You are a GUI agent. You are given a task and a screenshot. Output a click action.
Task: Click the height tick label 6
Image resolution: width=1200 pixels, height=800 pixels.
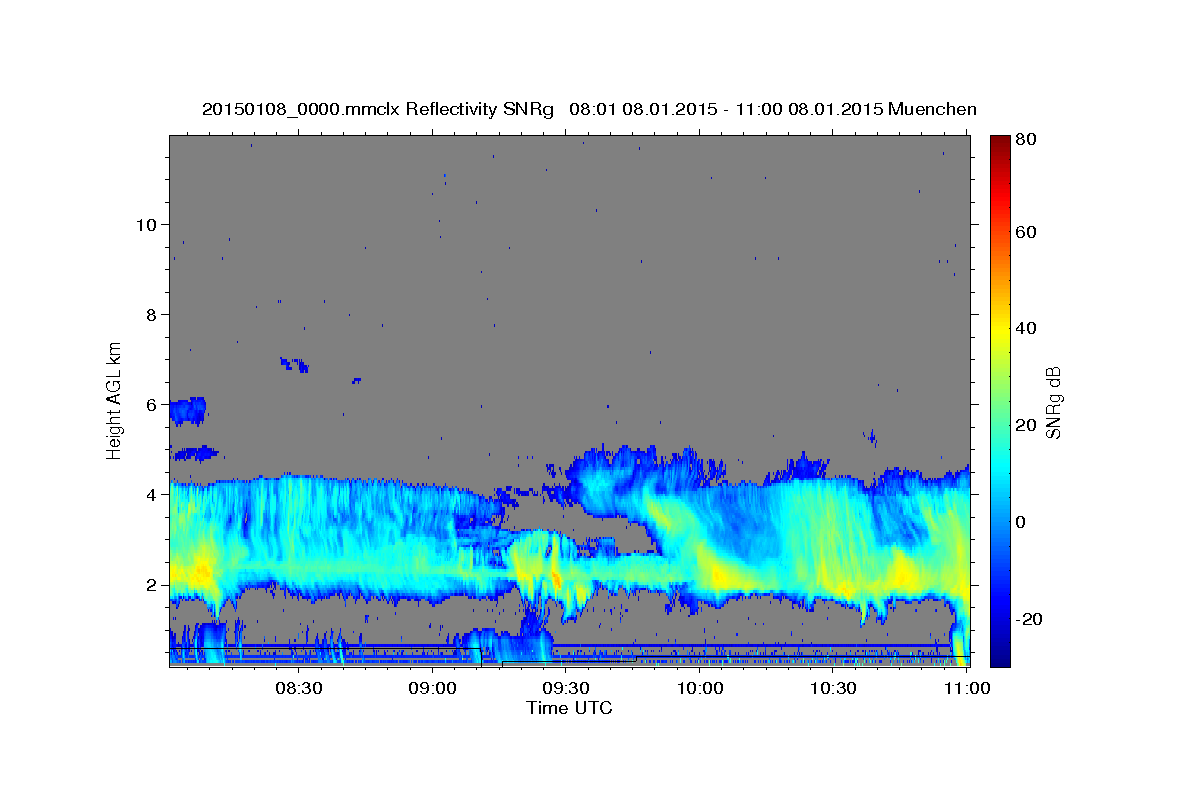click(150, 404)
